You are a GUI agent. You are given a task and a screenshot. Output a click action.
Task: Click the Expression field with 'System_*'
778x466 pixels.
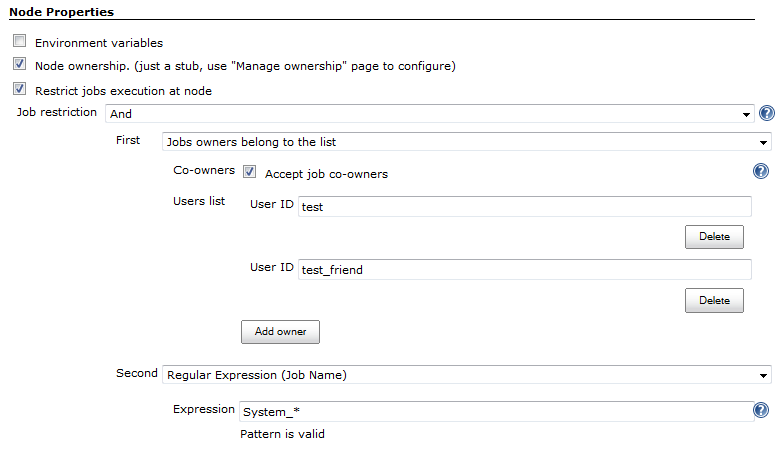pyautogui.click(x=496, y=411)
